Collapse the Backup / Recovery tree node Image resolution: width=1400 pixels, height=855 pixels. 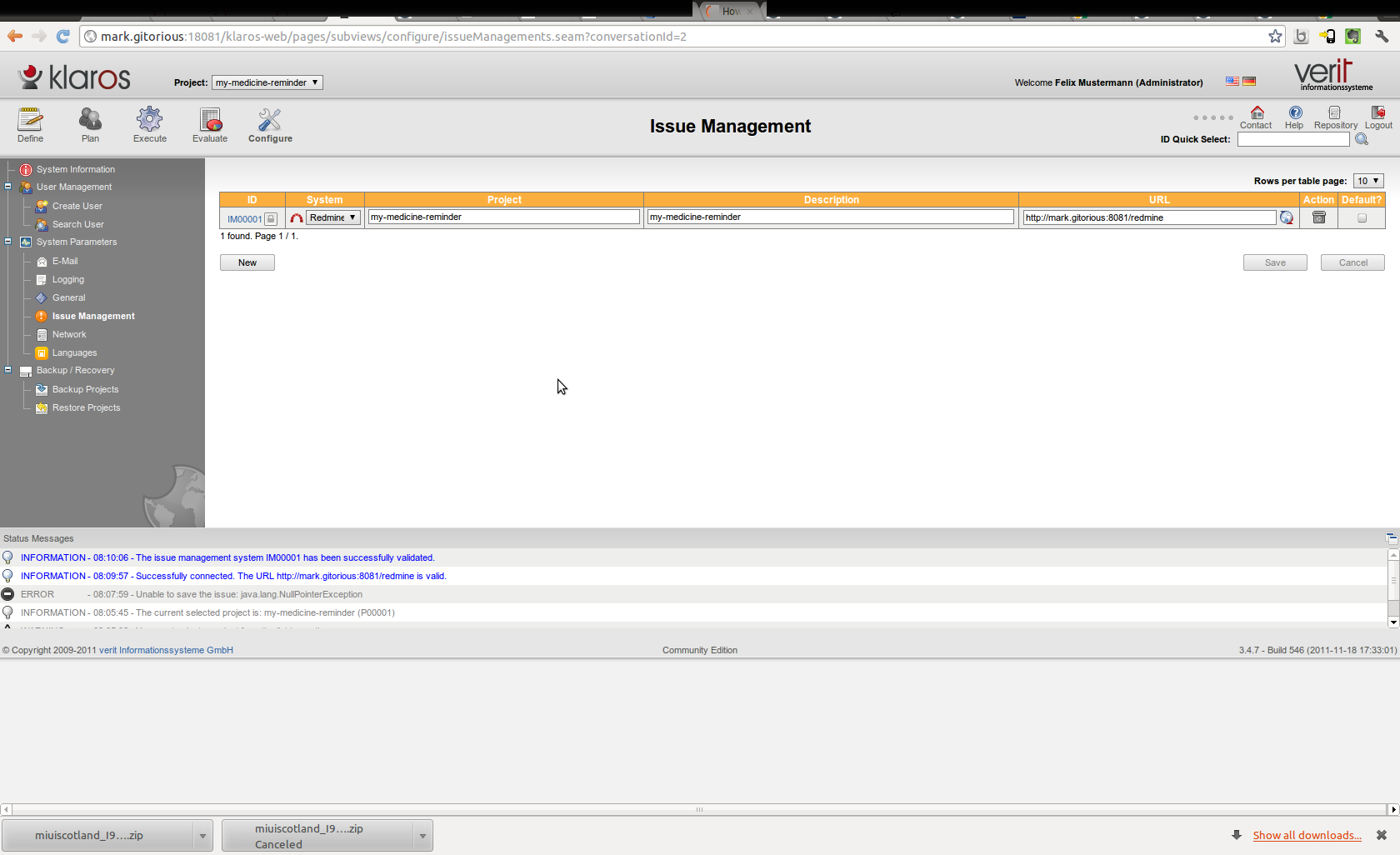click(8, 370)
